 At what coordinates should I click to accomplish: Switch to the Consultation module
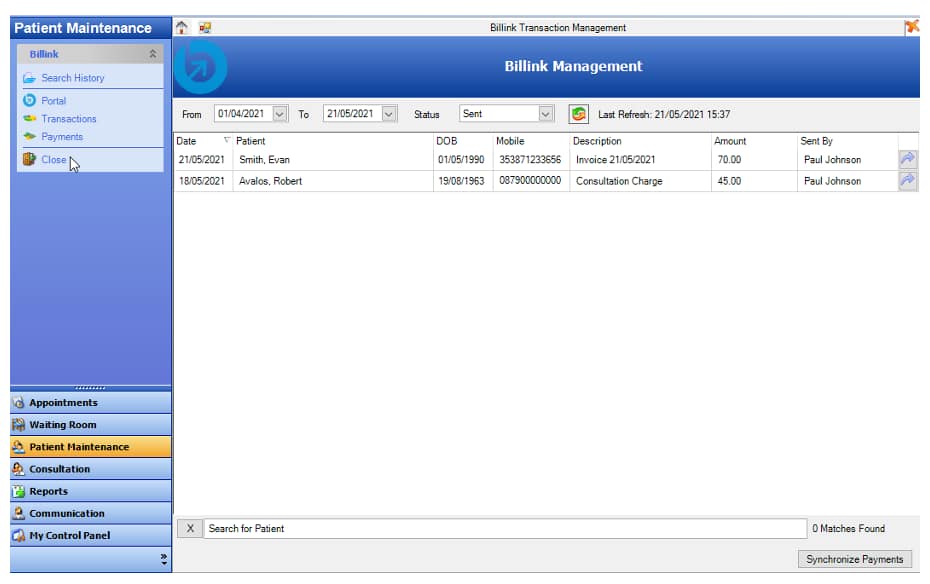[60, 469]
